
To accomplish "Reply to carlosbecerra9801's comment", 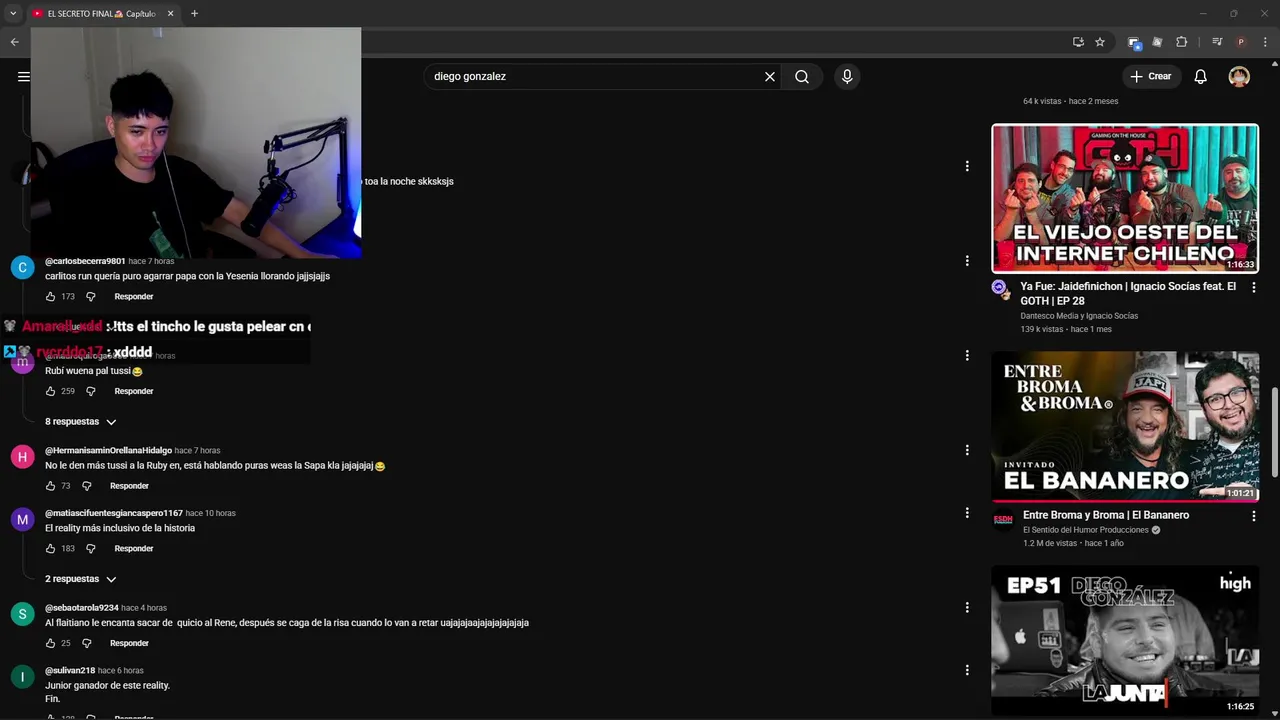I will [134, 297].
